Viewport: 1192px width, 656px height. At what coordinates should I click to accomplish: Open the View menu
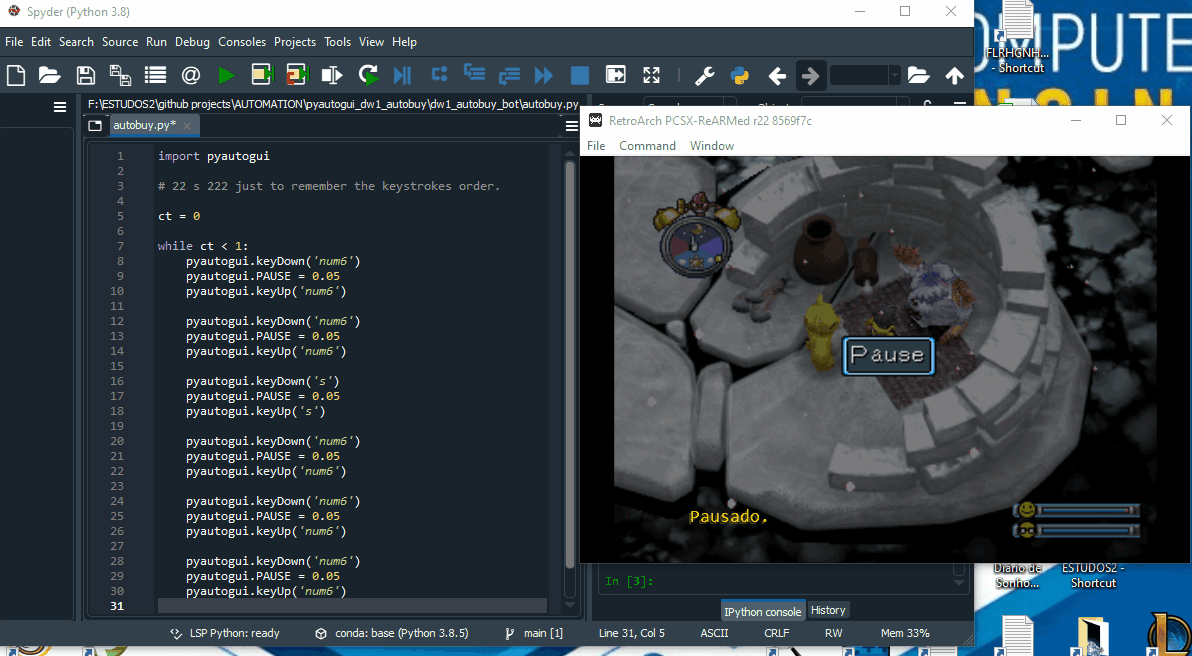tap(372, 42)
